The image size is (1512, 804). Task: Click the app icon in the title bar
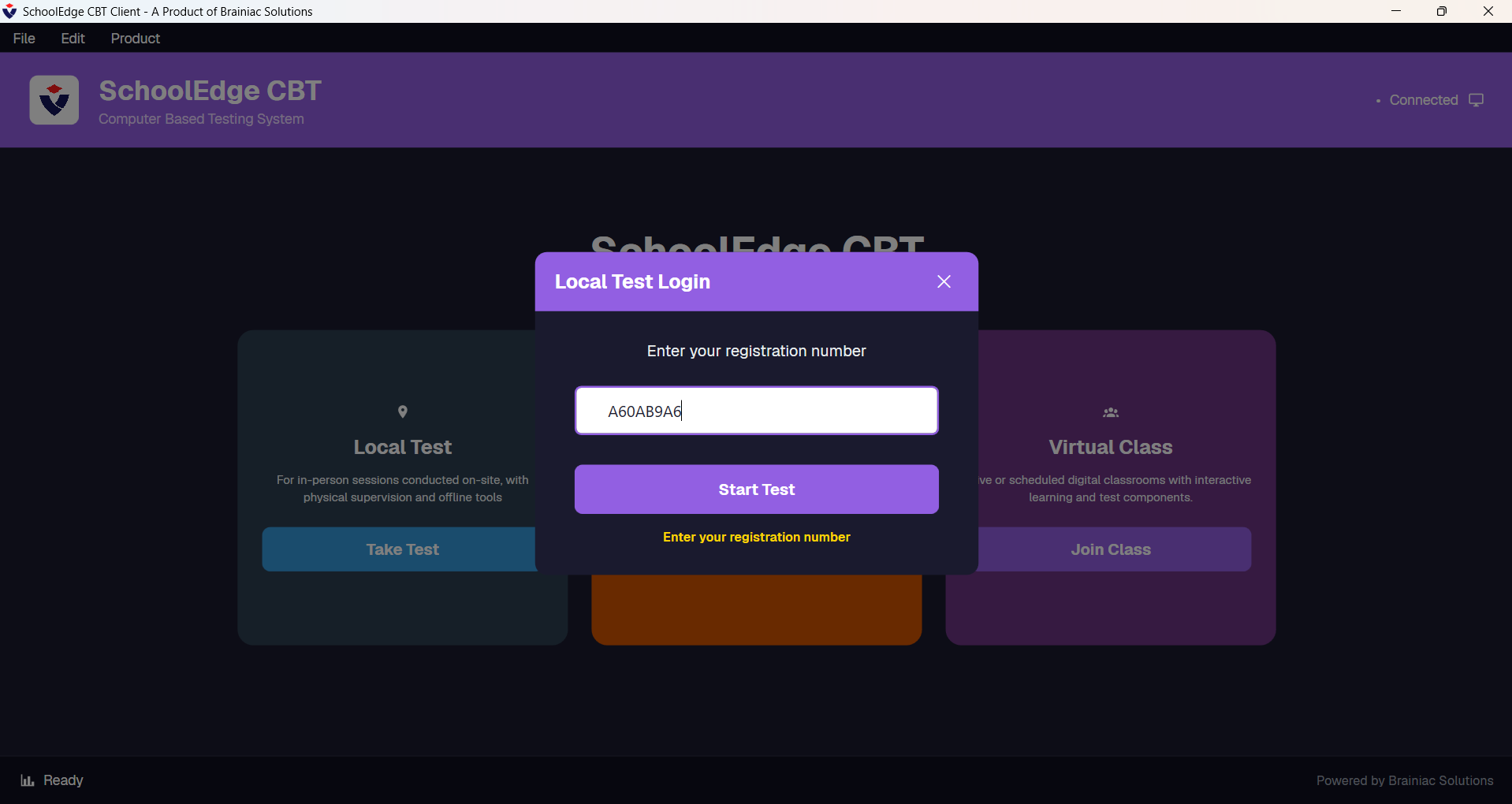click(10, 11)
